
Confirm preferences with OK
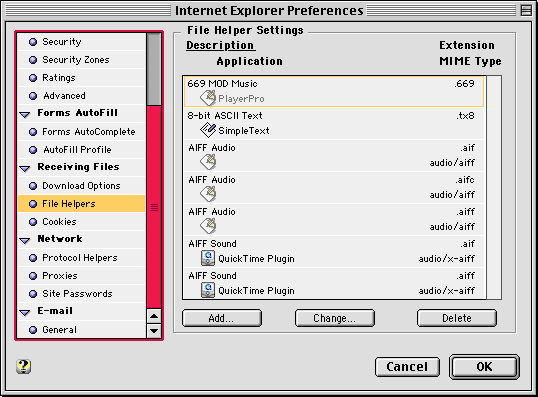coord(484,367)
